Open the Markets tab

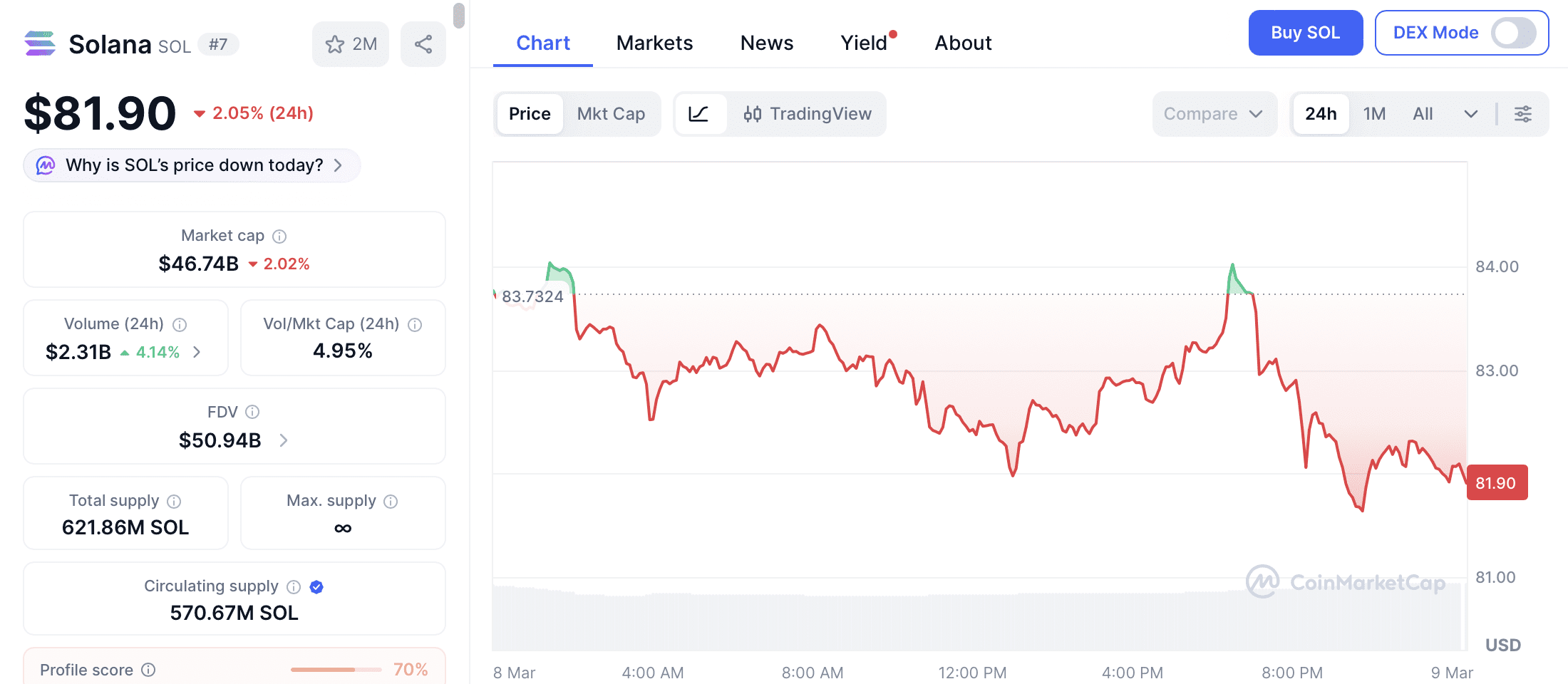(654, 43)
